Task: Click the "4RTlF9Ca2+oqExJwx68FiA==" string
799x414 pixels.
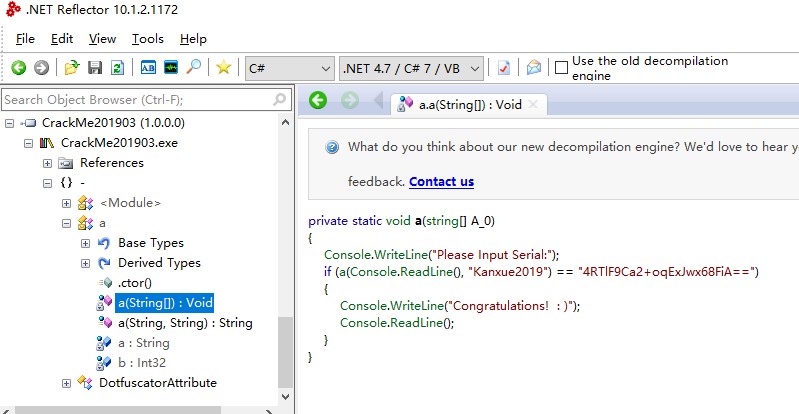Action: (x=666, y=272)
